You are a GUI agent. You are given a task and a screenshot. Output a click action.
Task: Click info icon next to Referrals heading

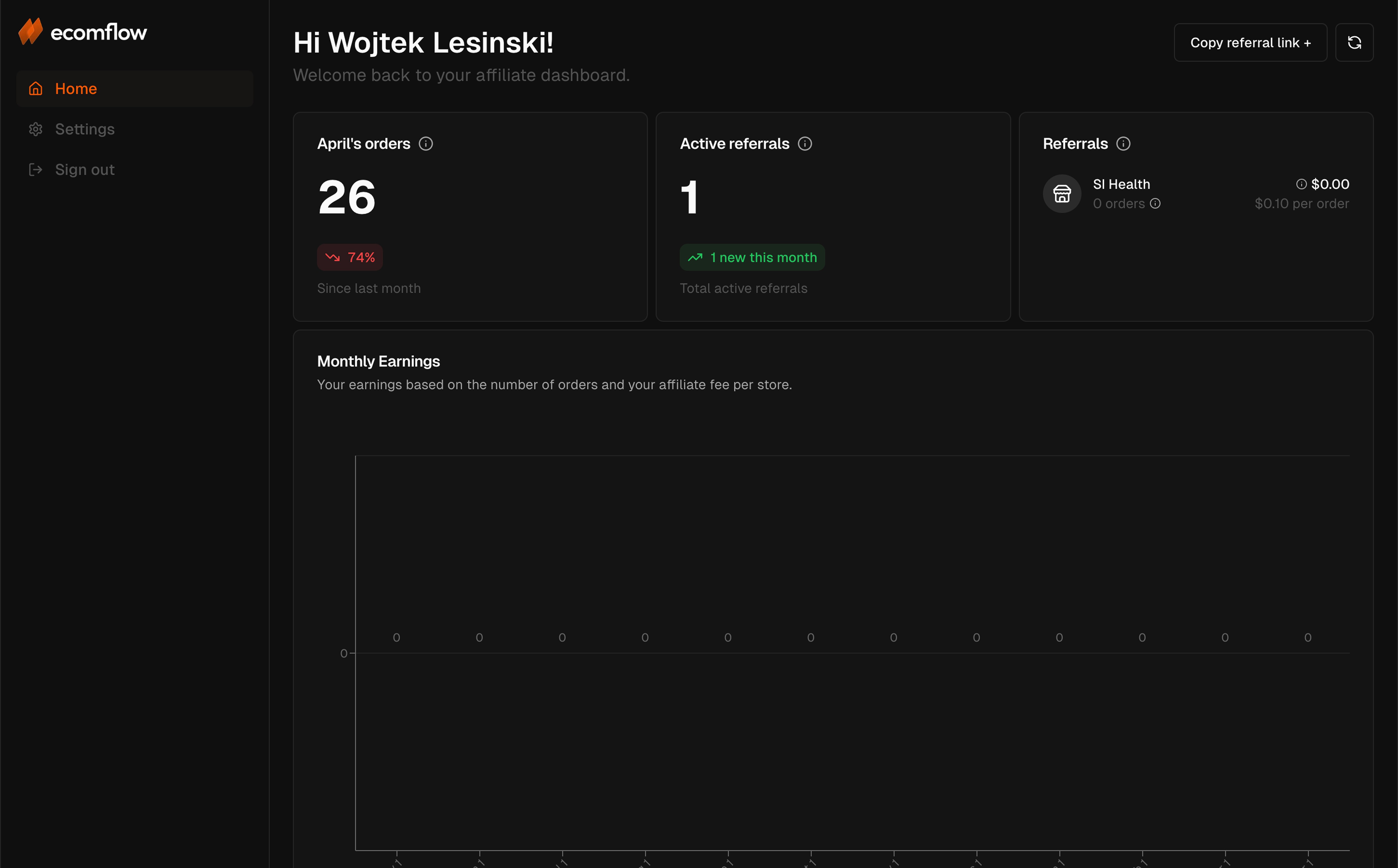(x=1123, y=143)
